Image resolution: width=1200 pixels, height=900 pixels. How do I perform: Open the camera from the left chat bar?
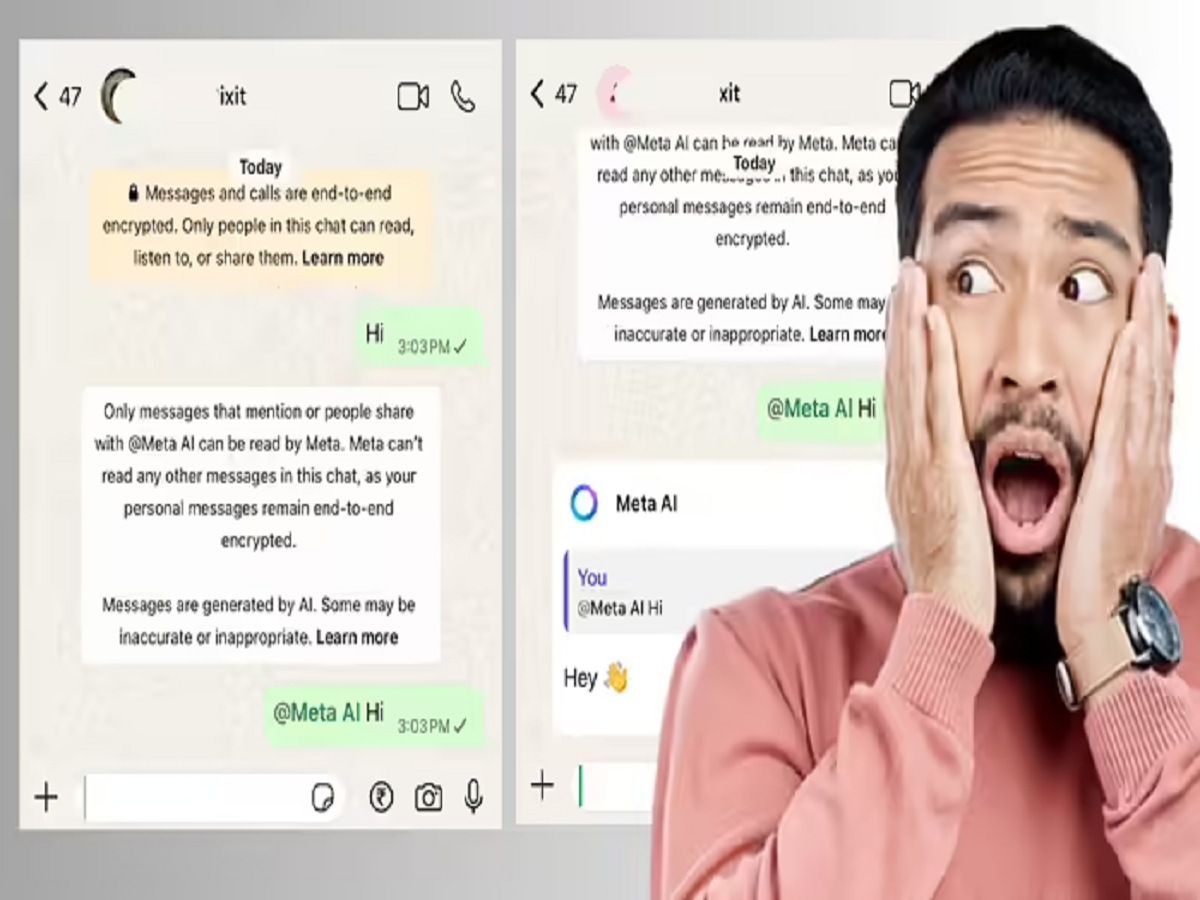428,797
